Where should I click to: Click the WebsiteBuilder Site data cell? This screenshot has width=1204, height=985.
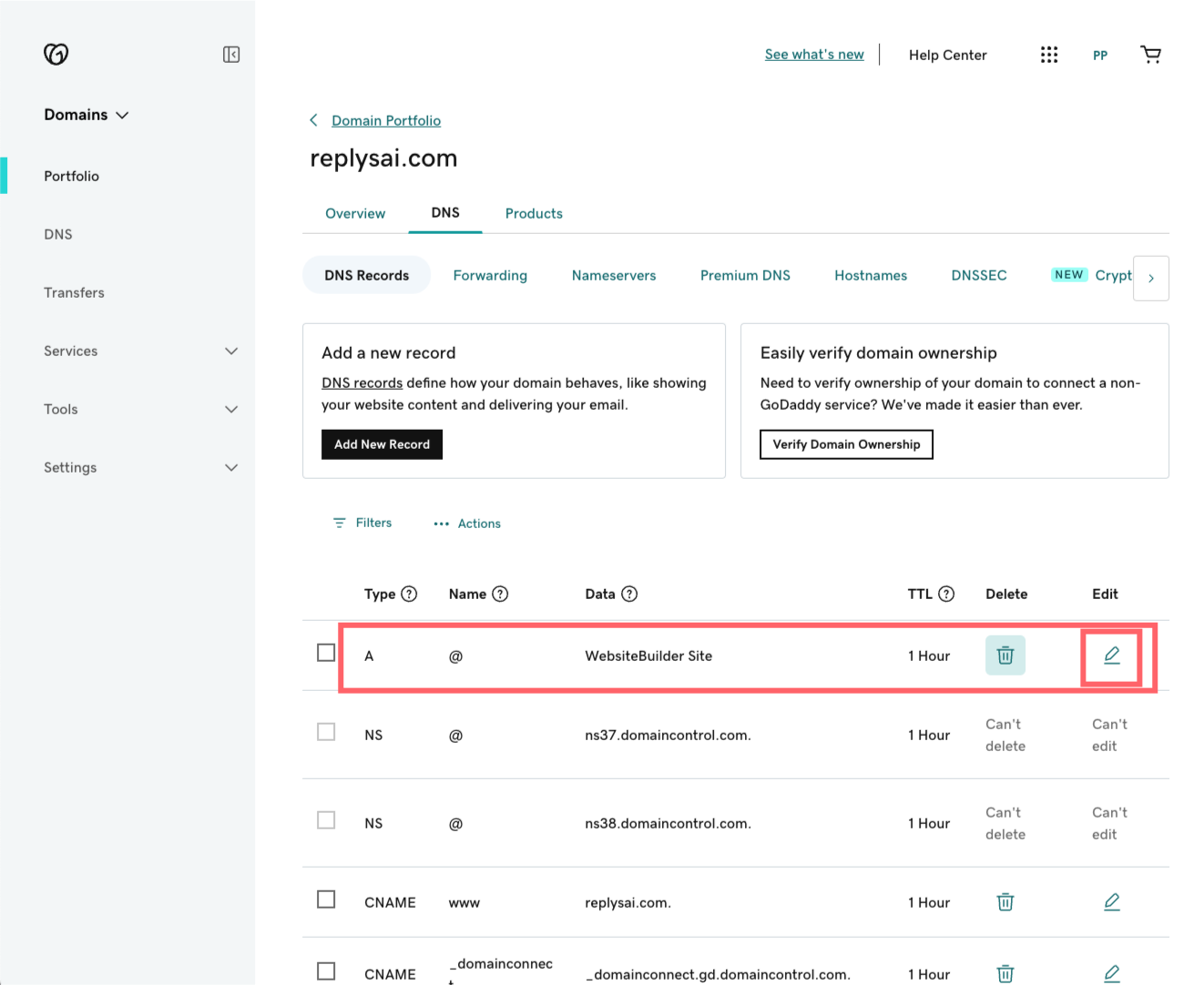click(648, 655)
